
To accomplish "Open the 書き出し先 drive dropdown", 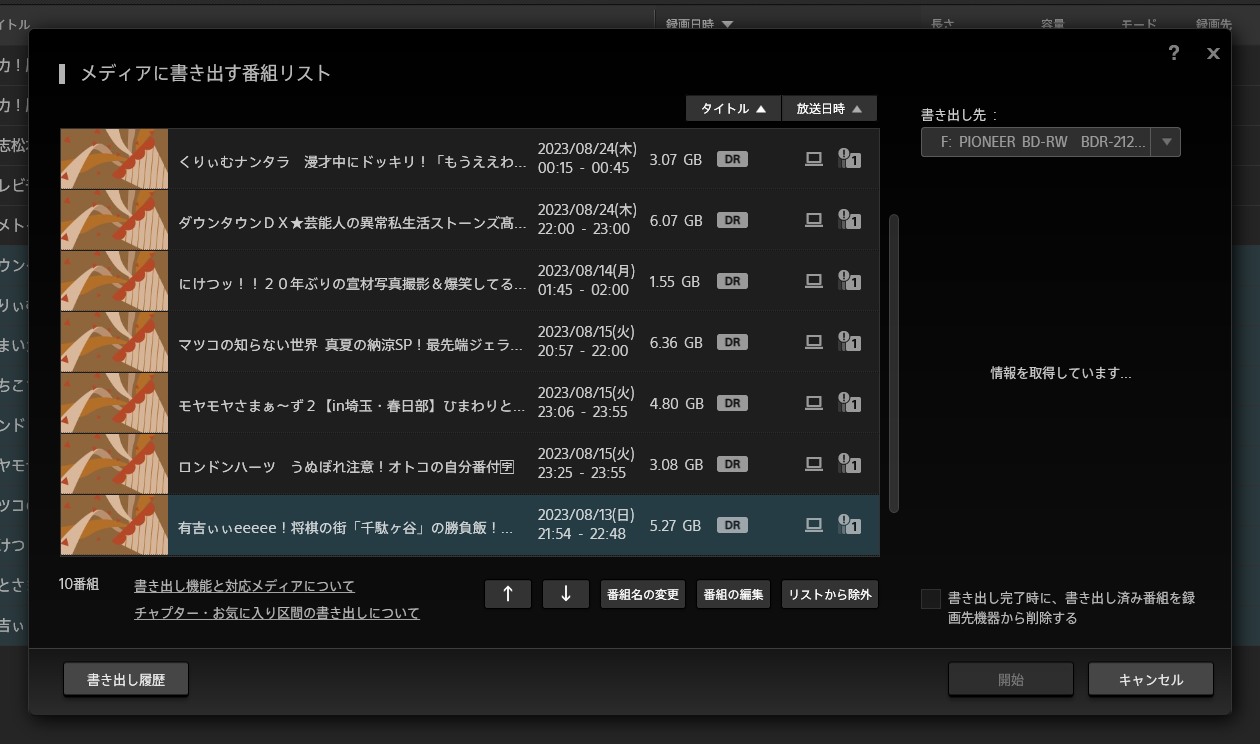I will 1166,142.
